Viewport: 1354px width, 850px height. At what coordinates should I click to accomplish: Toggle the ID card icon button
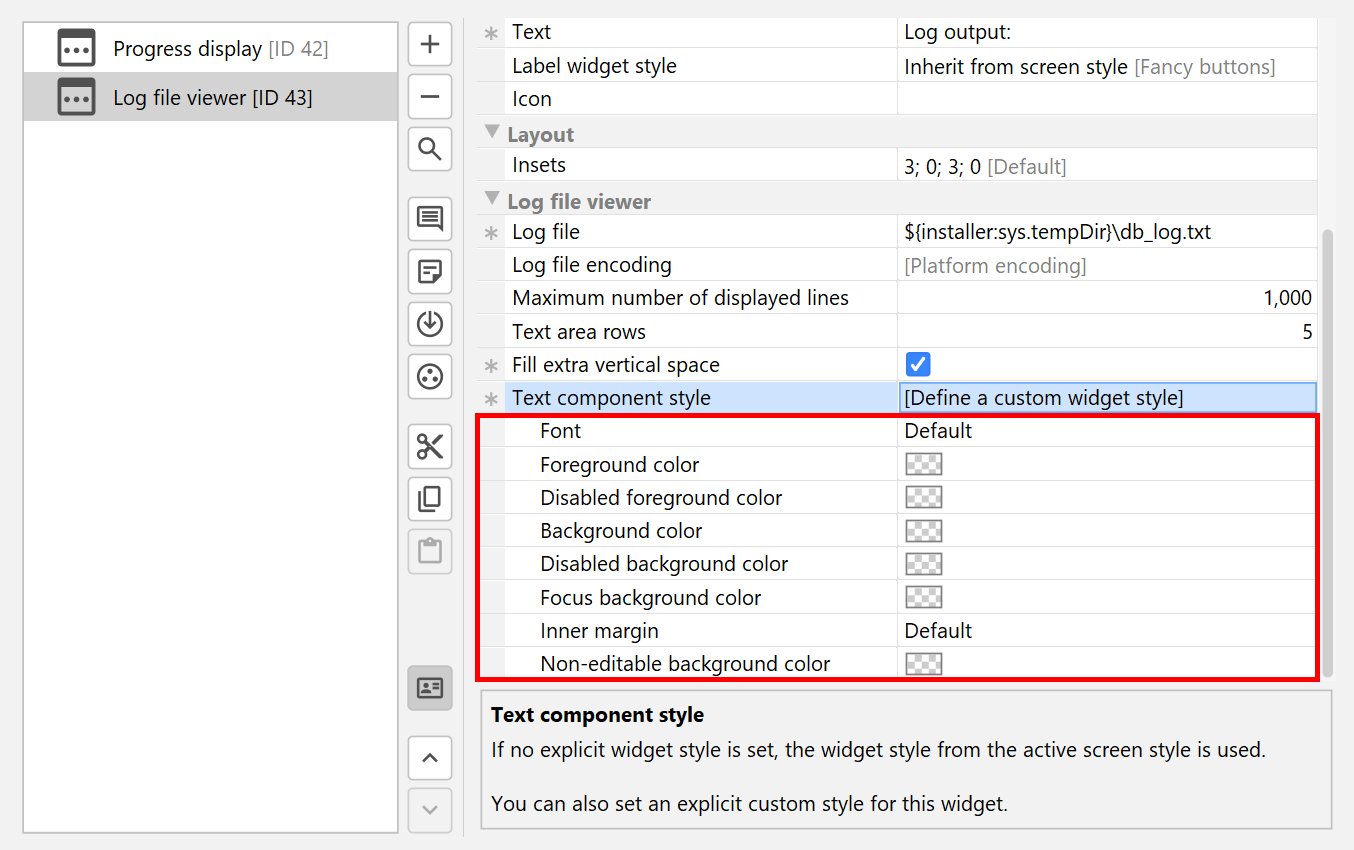pos(430,688)
